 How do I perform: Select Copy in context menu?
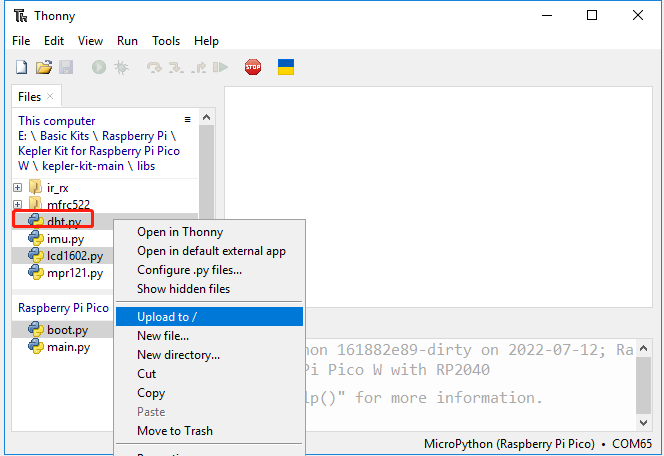pyautogui.click(x=210, y=393)
